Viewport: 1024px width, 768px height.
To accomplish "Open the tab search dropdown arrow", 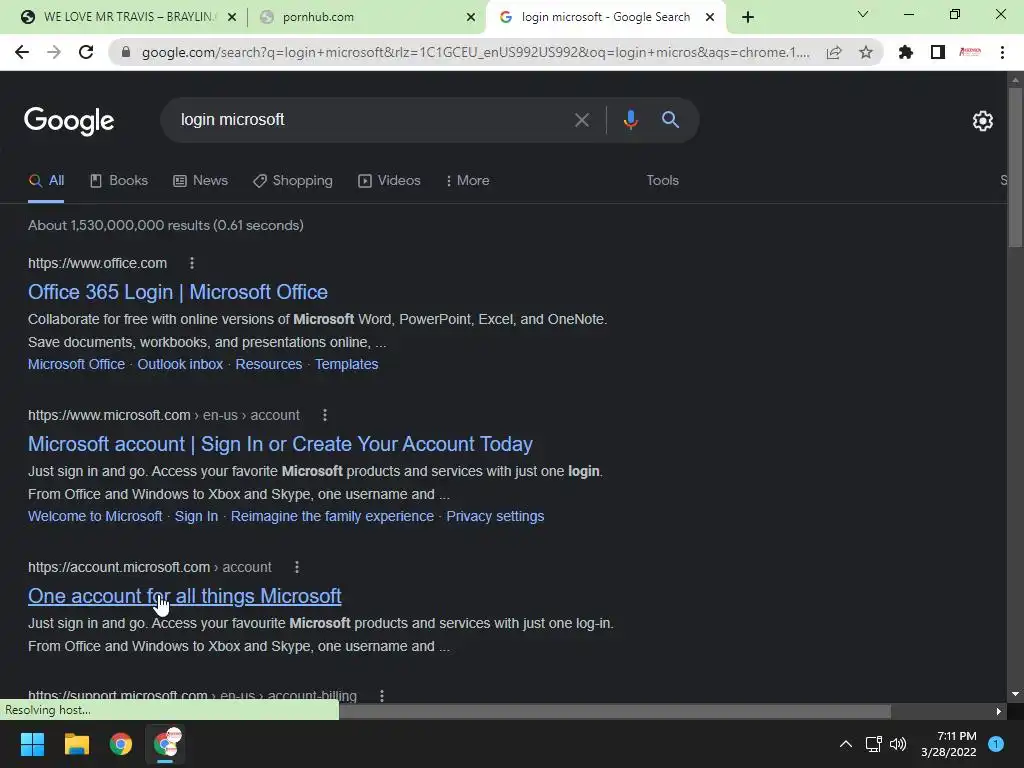I will point(863,14).
